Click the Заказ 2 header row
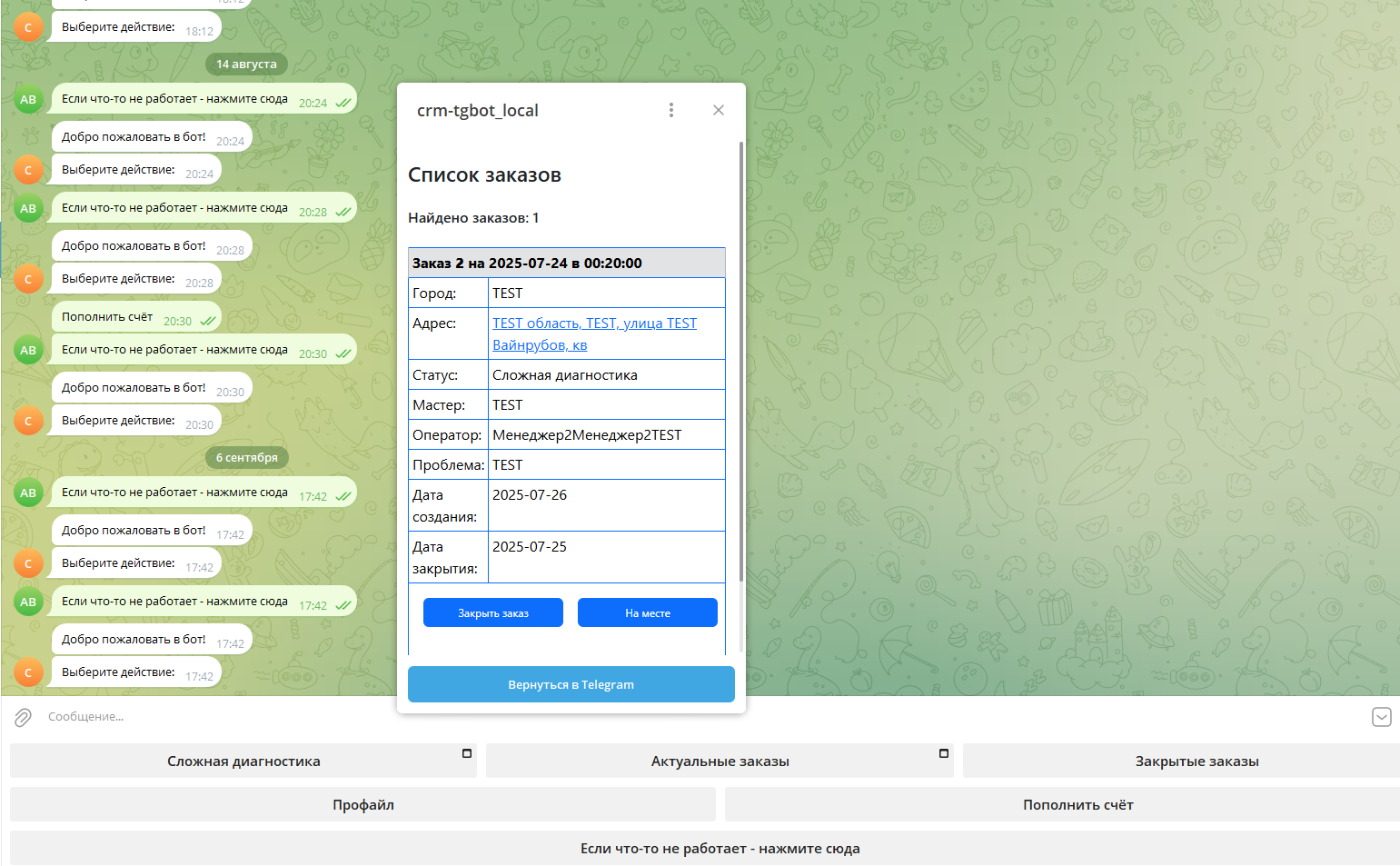This screenshot has height=866, width=1400. (567, 263)
